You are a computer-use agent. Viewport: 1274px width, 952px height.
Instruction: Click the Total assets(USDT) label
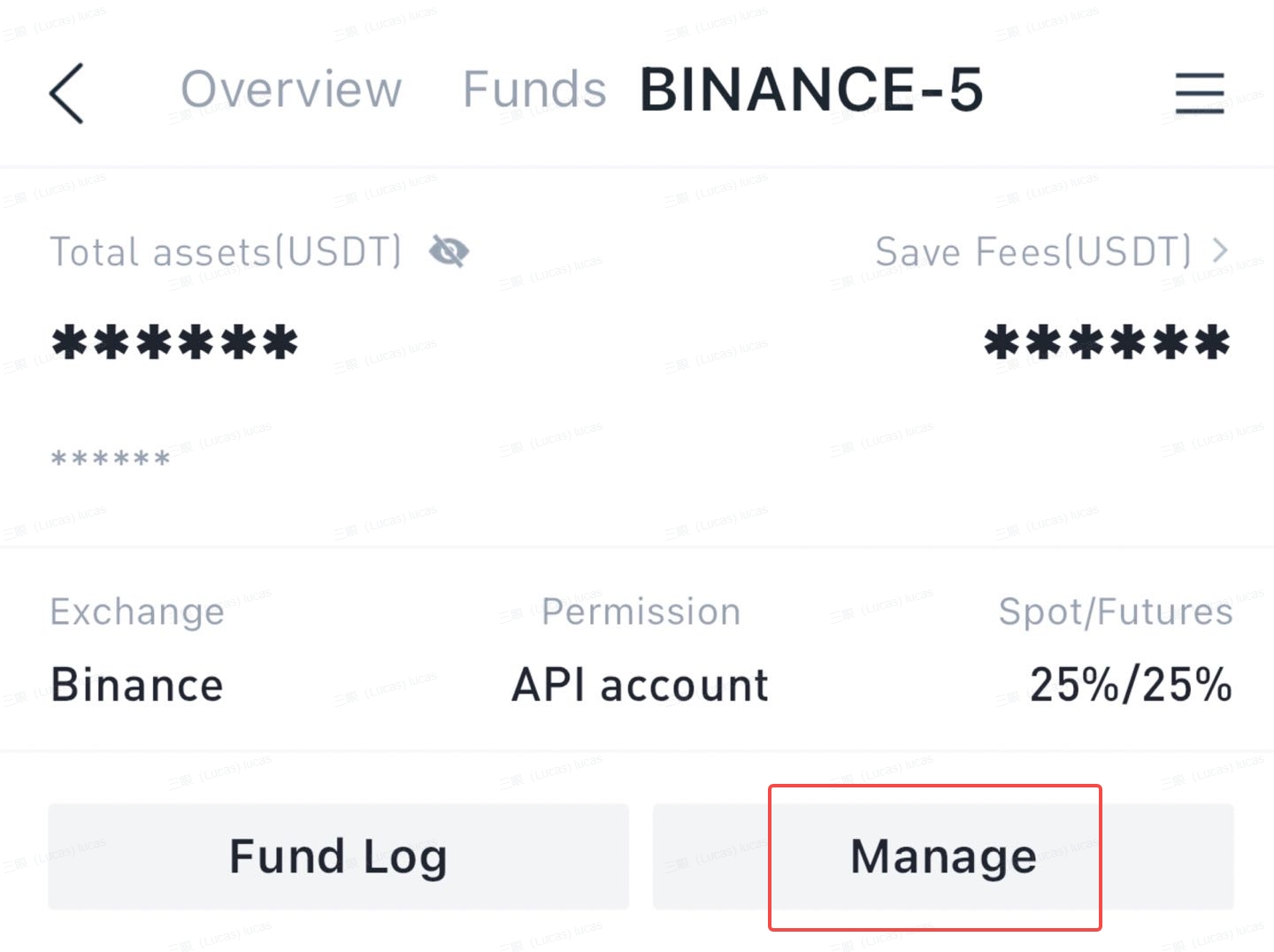coord(226,251)
